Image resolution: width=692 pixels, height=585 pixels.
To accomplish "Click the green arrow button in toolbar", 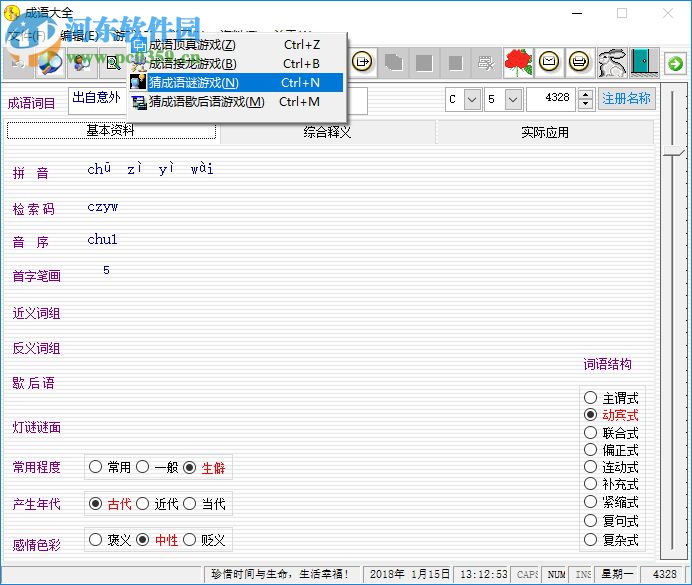I will tap(675, 64).
